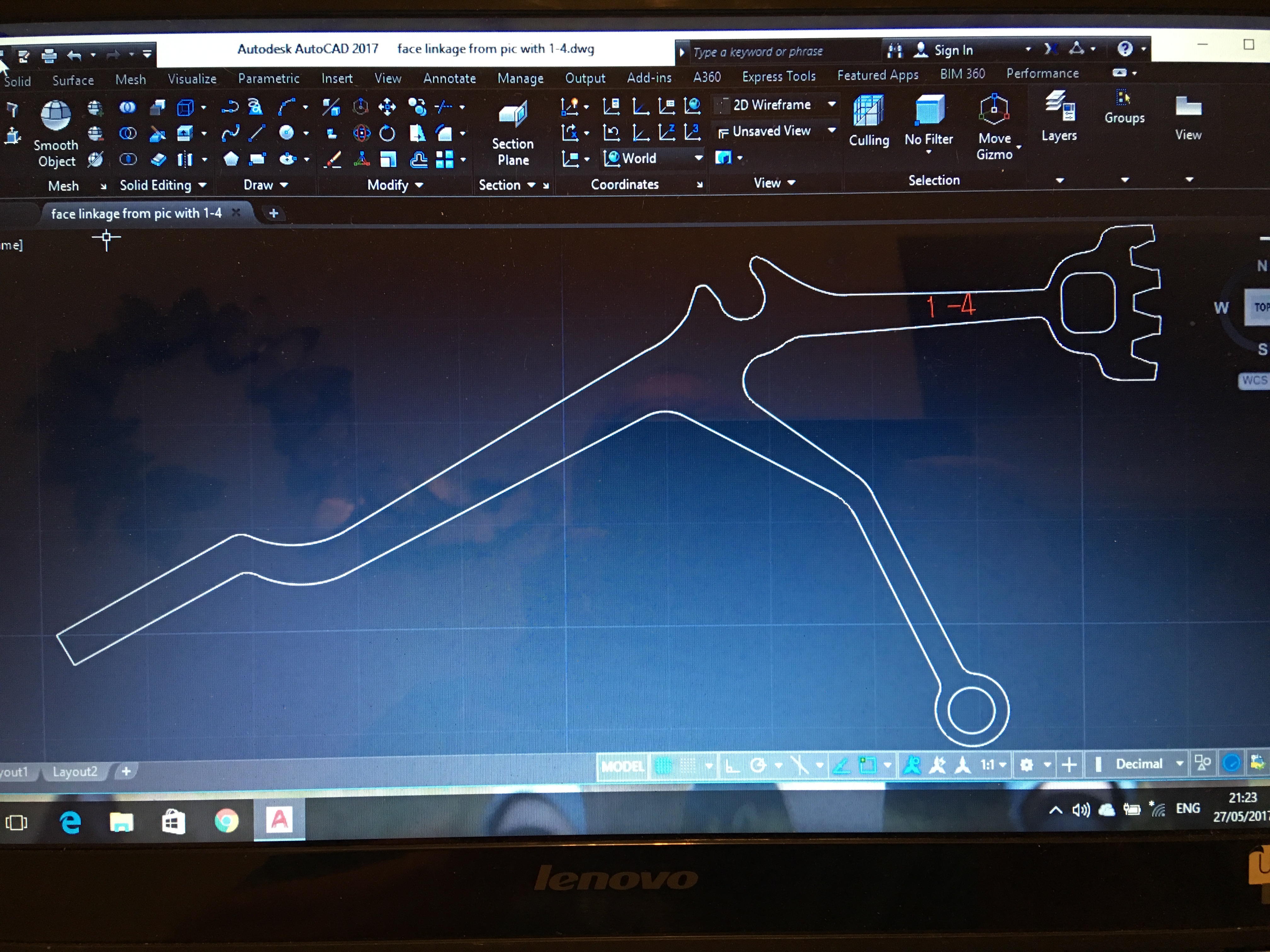Select the Move tool in Modify
Image resolution: width=1270 pixels, height=952 pixels.
tap(387, 107)
